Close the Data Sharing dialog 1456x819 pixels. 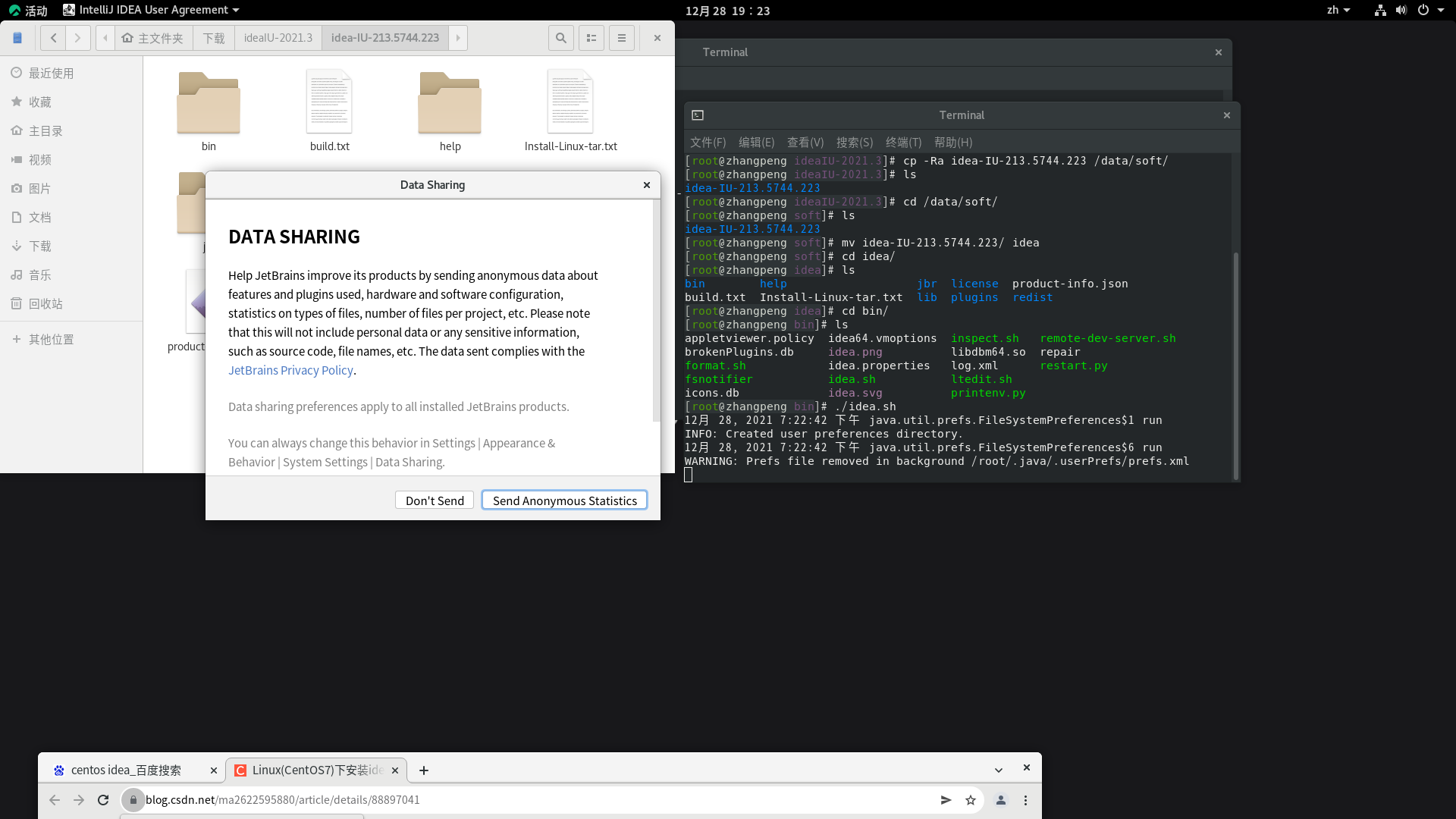click(647, 185)
